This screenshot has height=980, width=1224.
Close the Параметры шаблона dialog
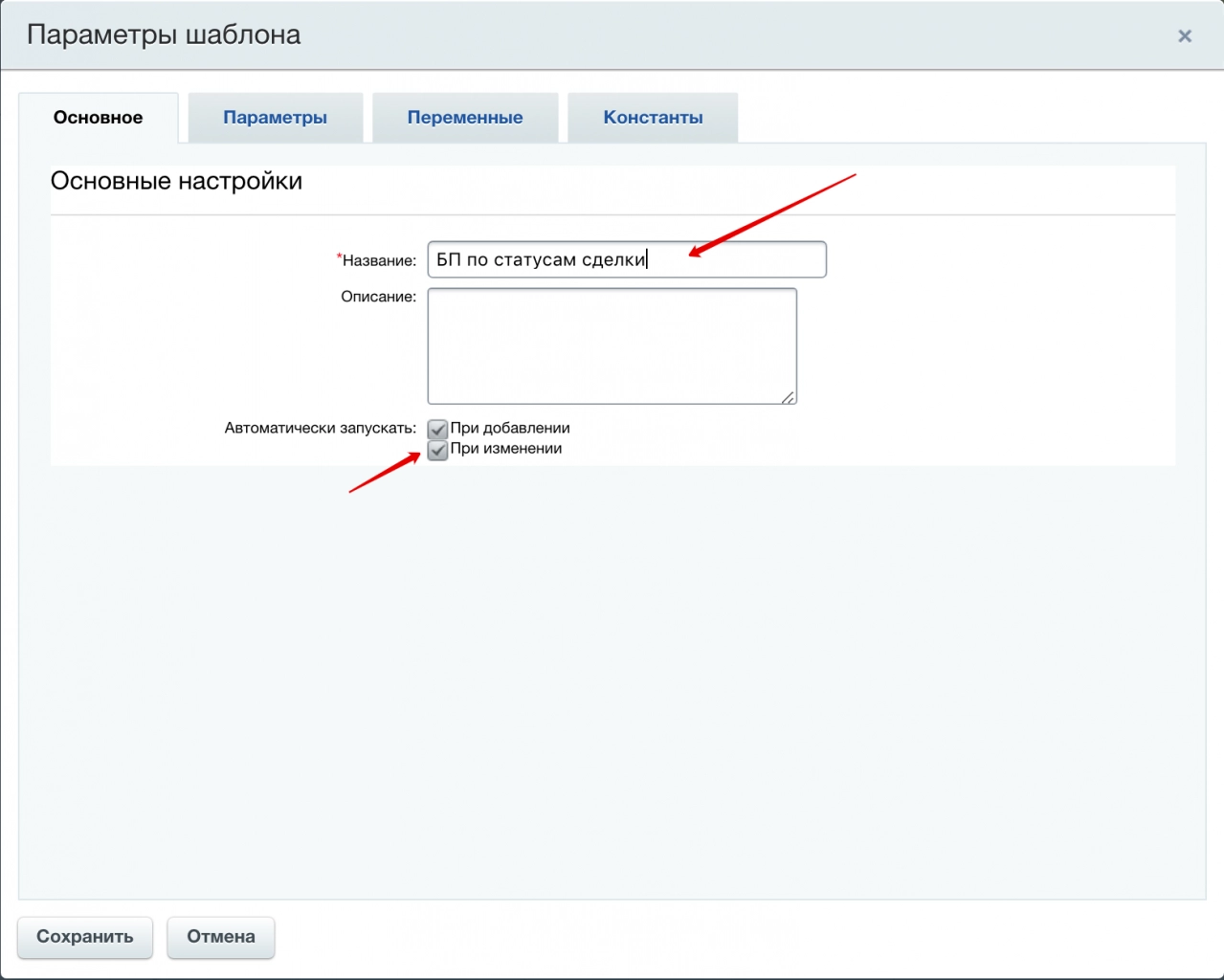point(1185,36)
